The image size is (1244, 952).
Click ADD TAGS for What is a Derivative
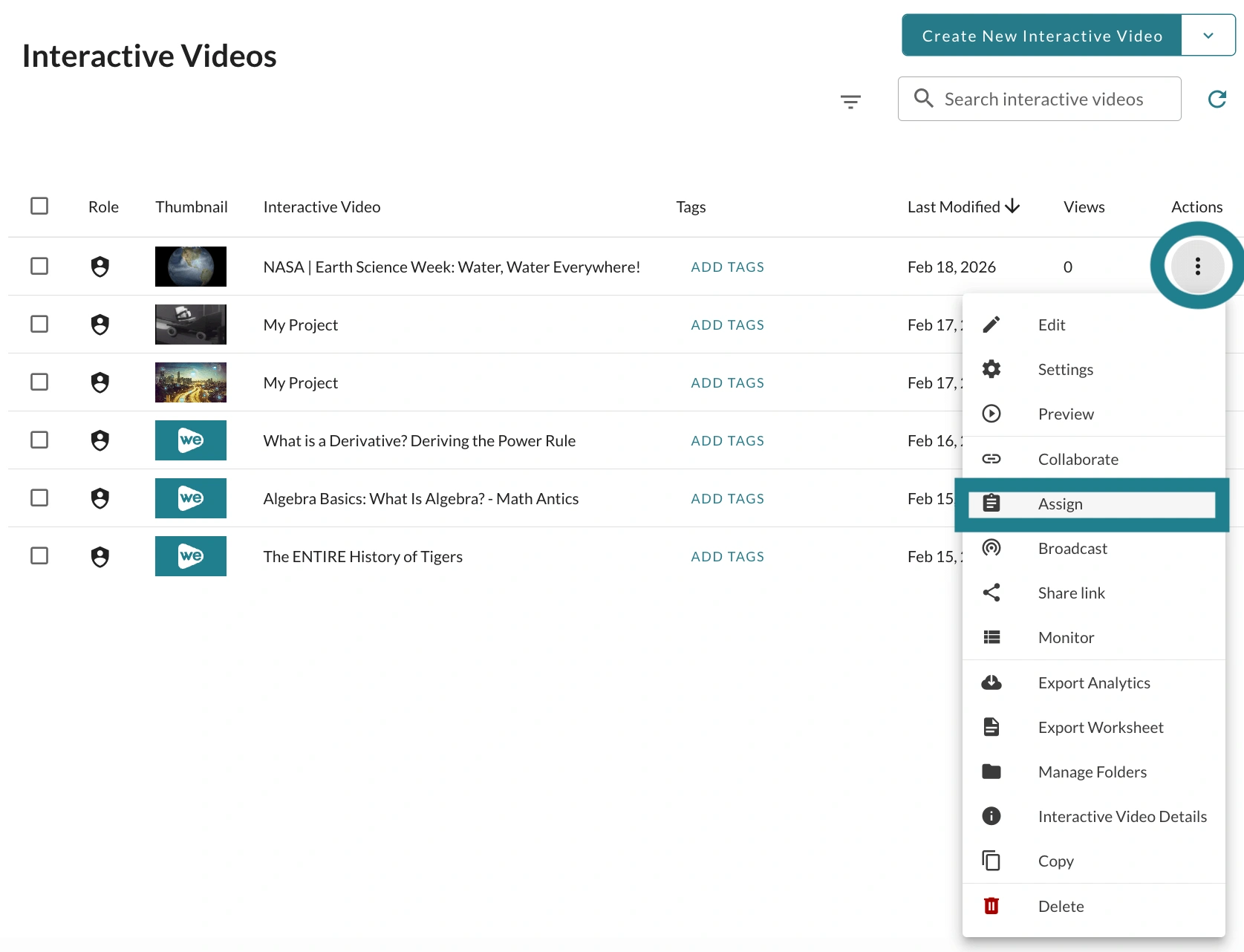727,440
